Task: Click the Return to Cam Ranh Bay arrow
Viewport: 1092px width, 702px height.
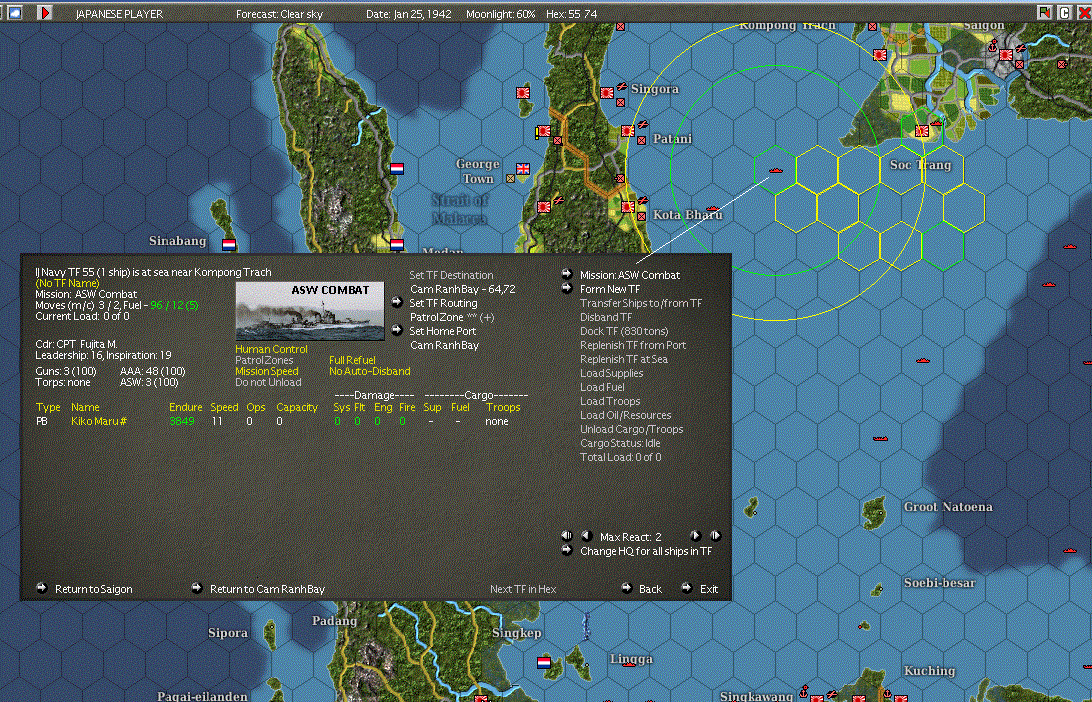Action: 197,588
